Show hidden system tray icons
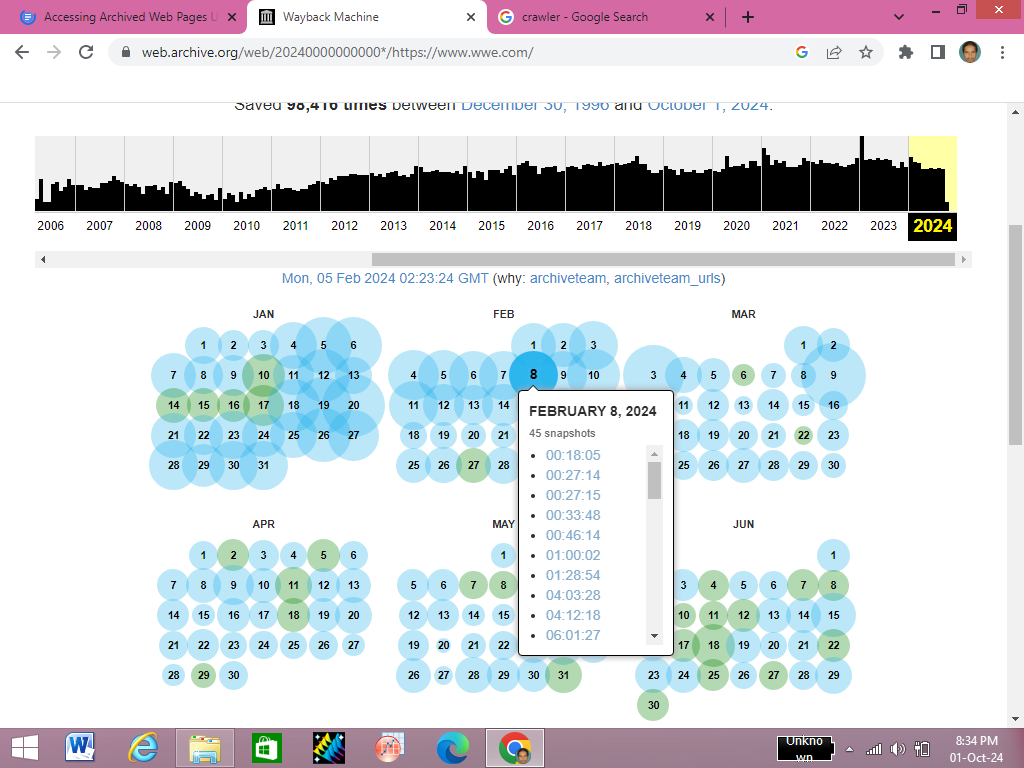 (x=850, y=749)
